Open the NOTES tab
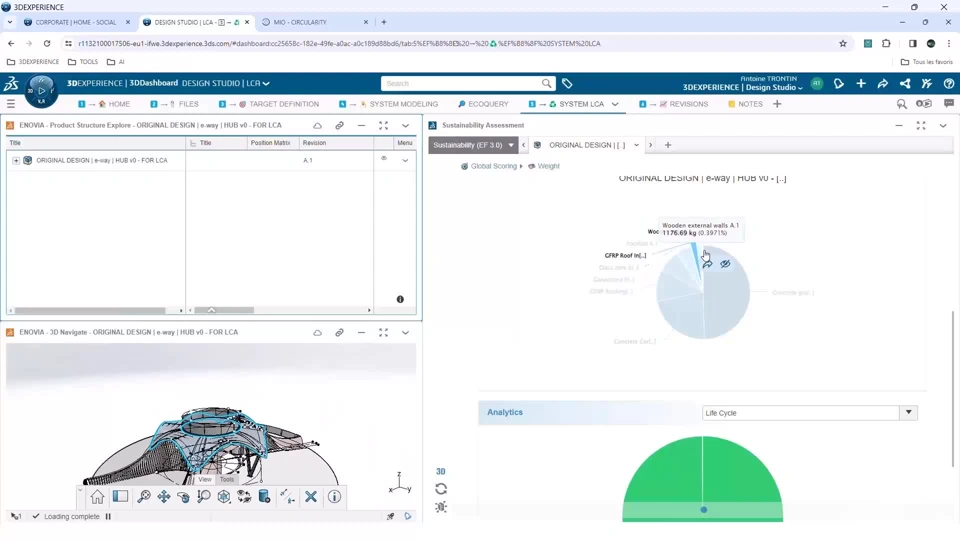 point(745,104)
